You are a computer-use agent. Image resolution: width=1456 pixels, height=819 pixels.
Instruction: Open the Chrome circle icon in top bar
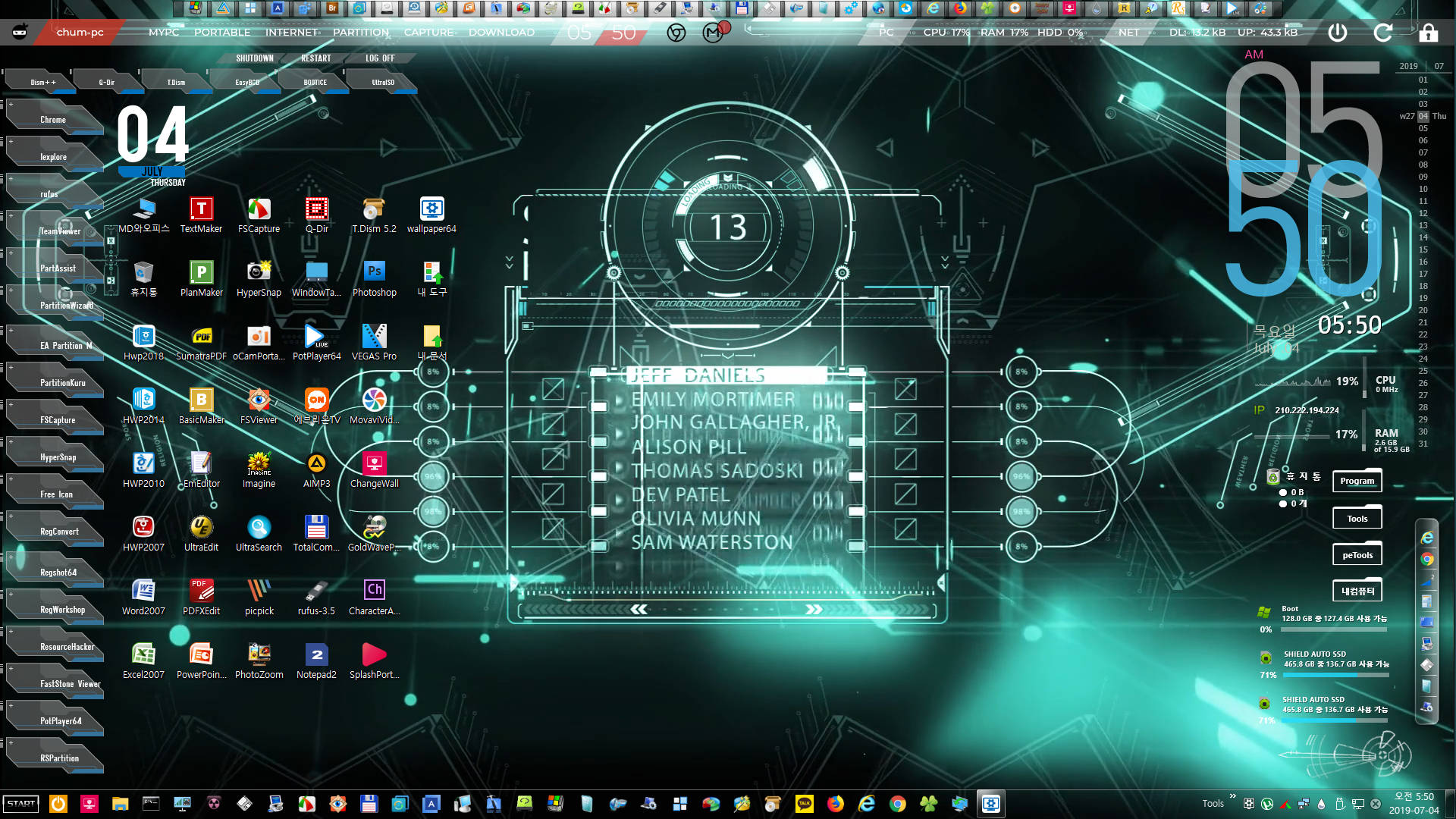click(676, 33)
